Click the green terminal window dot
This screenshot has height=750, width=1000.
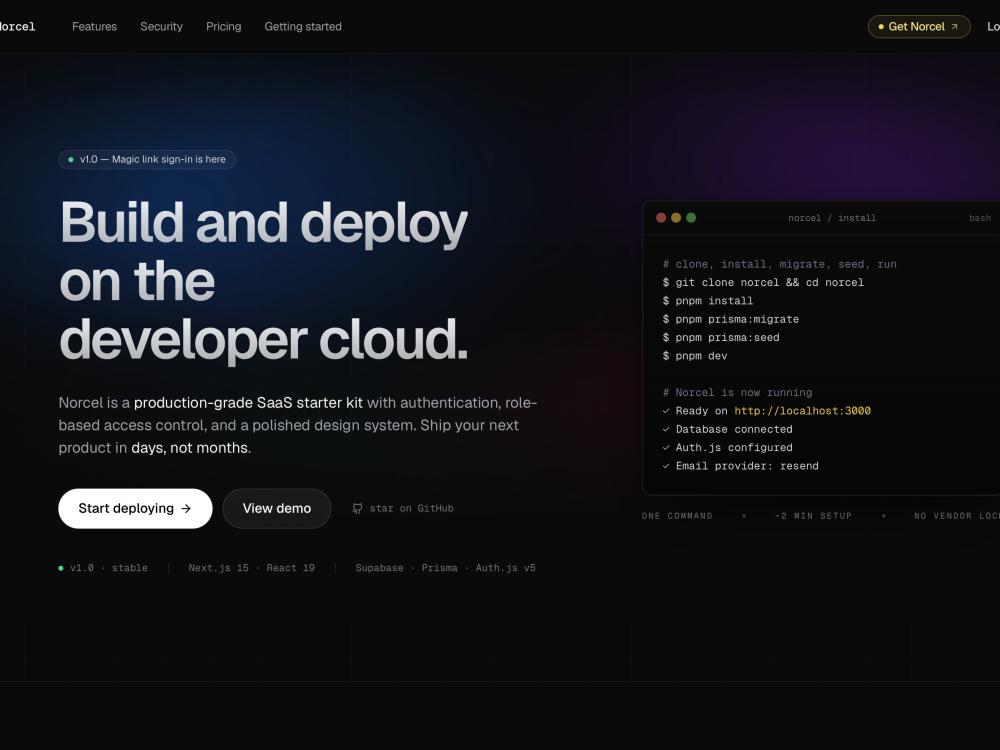click(x=691, y=217)
